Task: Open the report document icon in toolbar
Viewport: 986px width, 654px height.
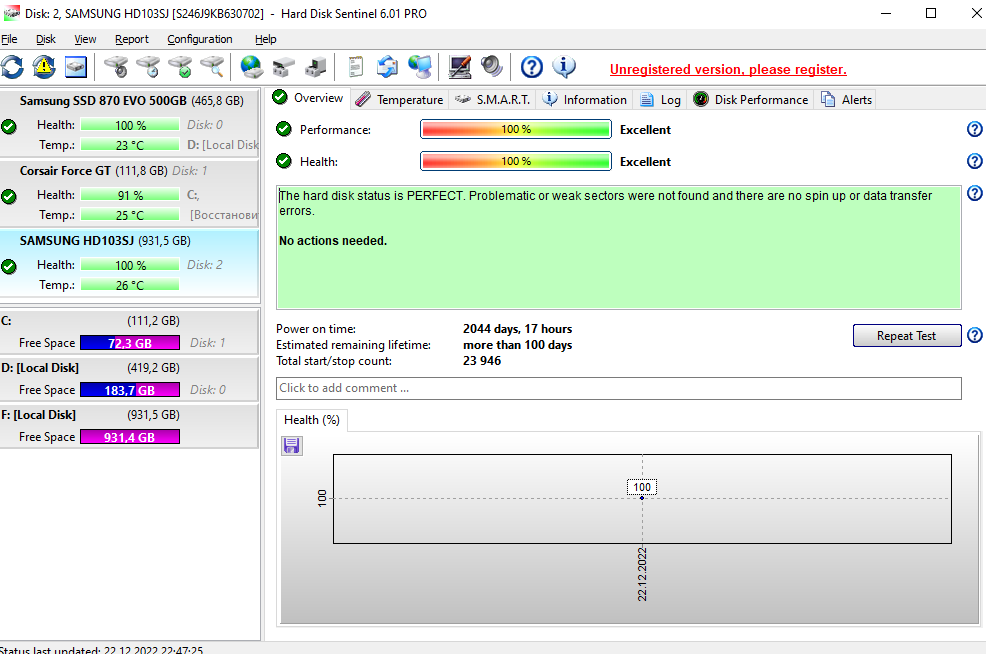Action: (x=355, y=67)
